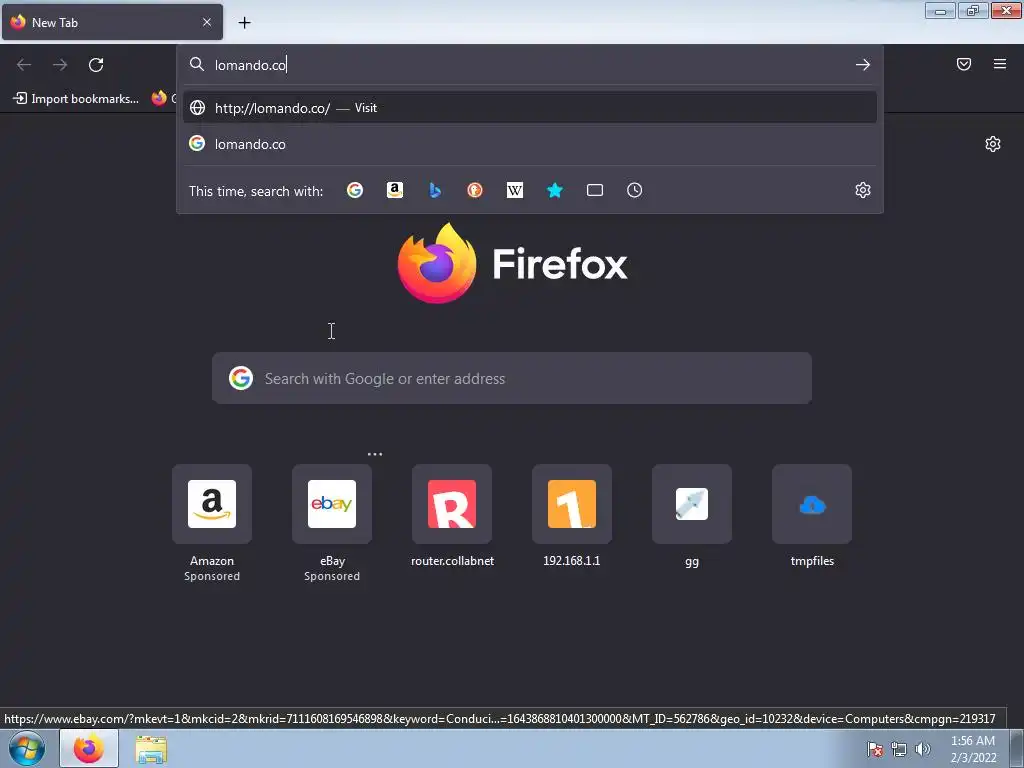
Task: Personalize new tab gear icon
Action: point(993,144)
